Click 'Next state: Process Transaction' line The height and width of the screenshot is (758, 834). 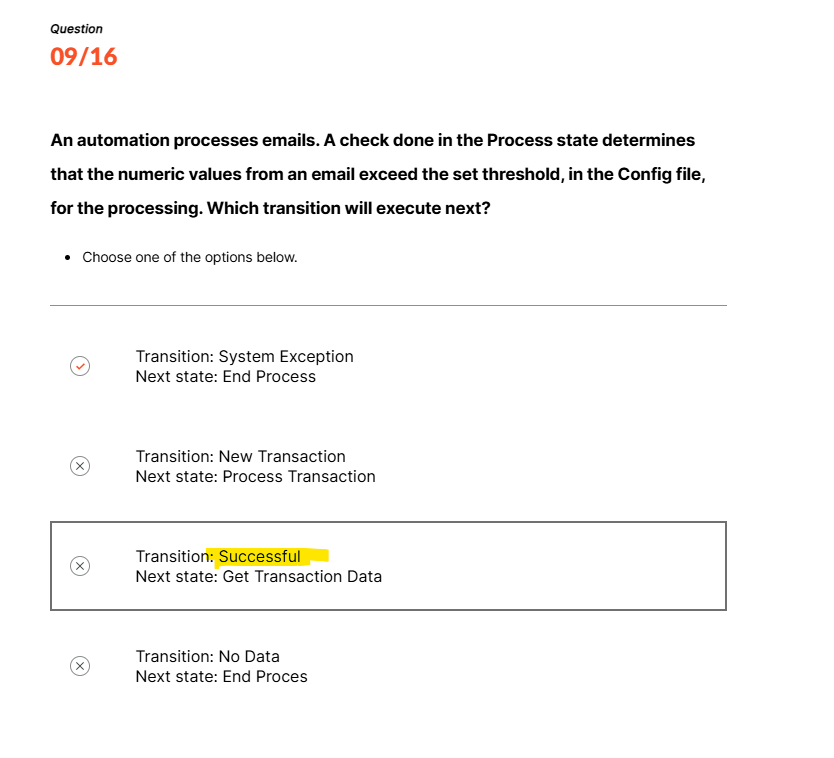click(x=255, y=476)
